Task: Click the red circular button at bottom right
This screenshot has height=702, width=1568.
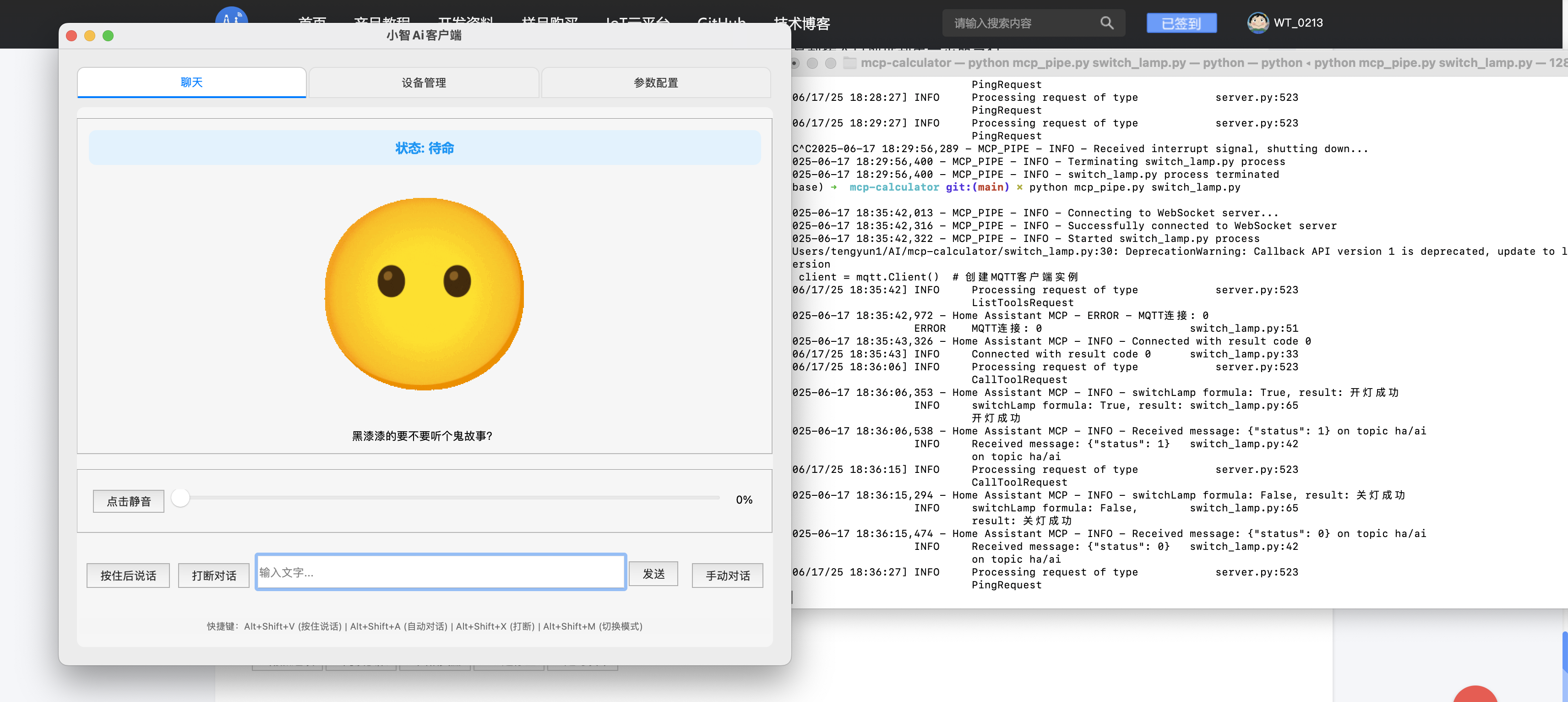Action: point(1475,693)
